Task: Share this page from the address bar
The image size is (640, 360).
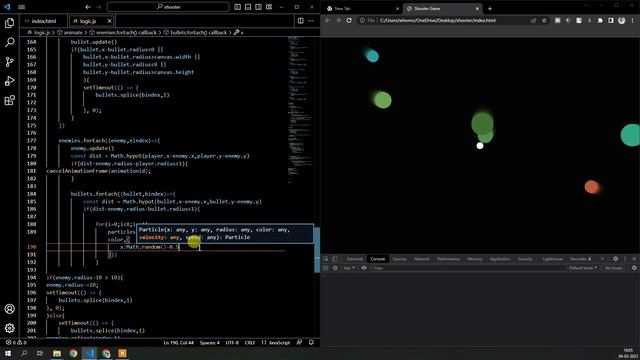Action: point(533,20)
